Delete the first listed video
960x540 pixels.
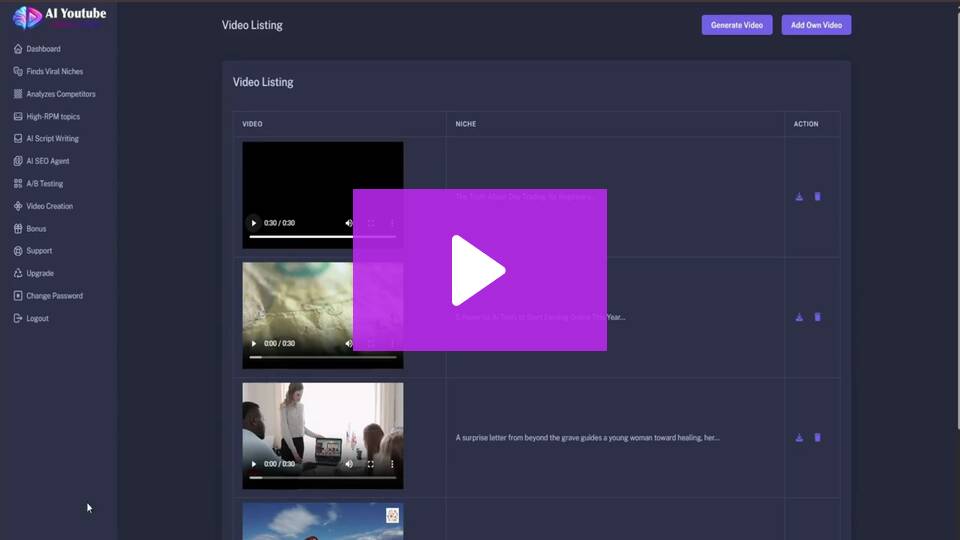pyautogui.click(x=817, y=197)
